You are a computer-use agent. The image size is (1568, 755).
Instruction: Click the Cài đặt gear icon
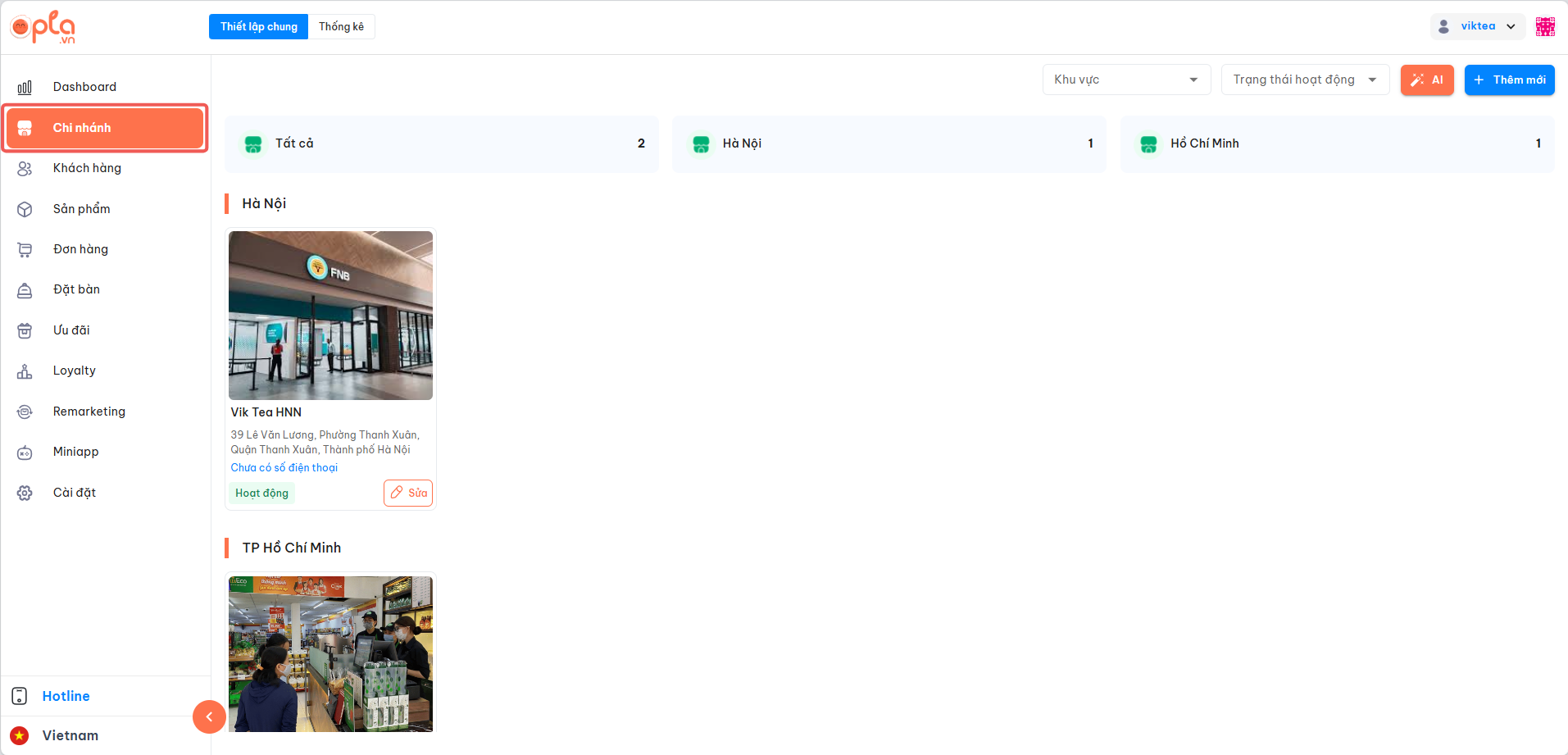click(x=25, y=493)
